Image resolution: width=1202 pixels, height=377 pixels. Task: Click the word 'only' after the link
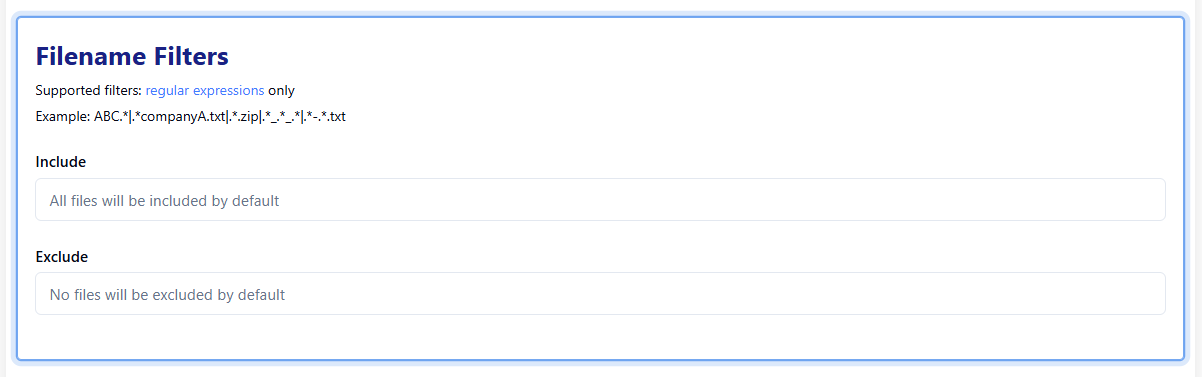281,90
